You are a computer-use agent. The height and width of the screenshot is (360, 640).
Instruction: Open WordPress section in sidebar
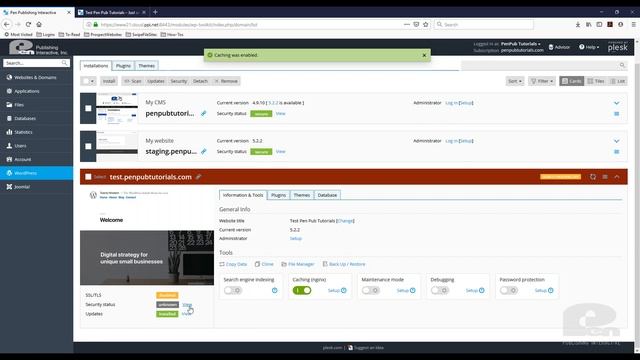[36, 173]
